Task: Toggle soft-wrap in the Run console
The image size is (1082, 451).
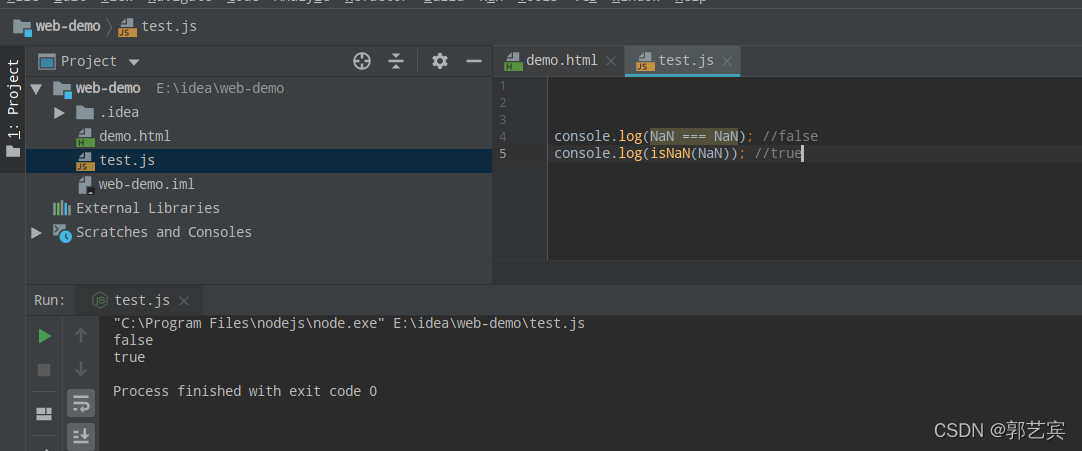Action: click(81, 403)
